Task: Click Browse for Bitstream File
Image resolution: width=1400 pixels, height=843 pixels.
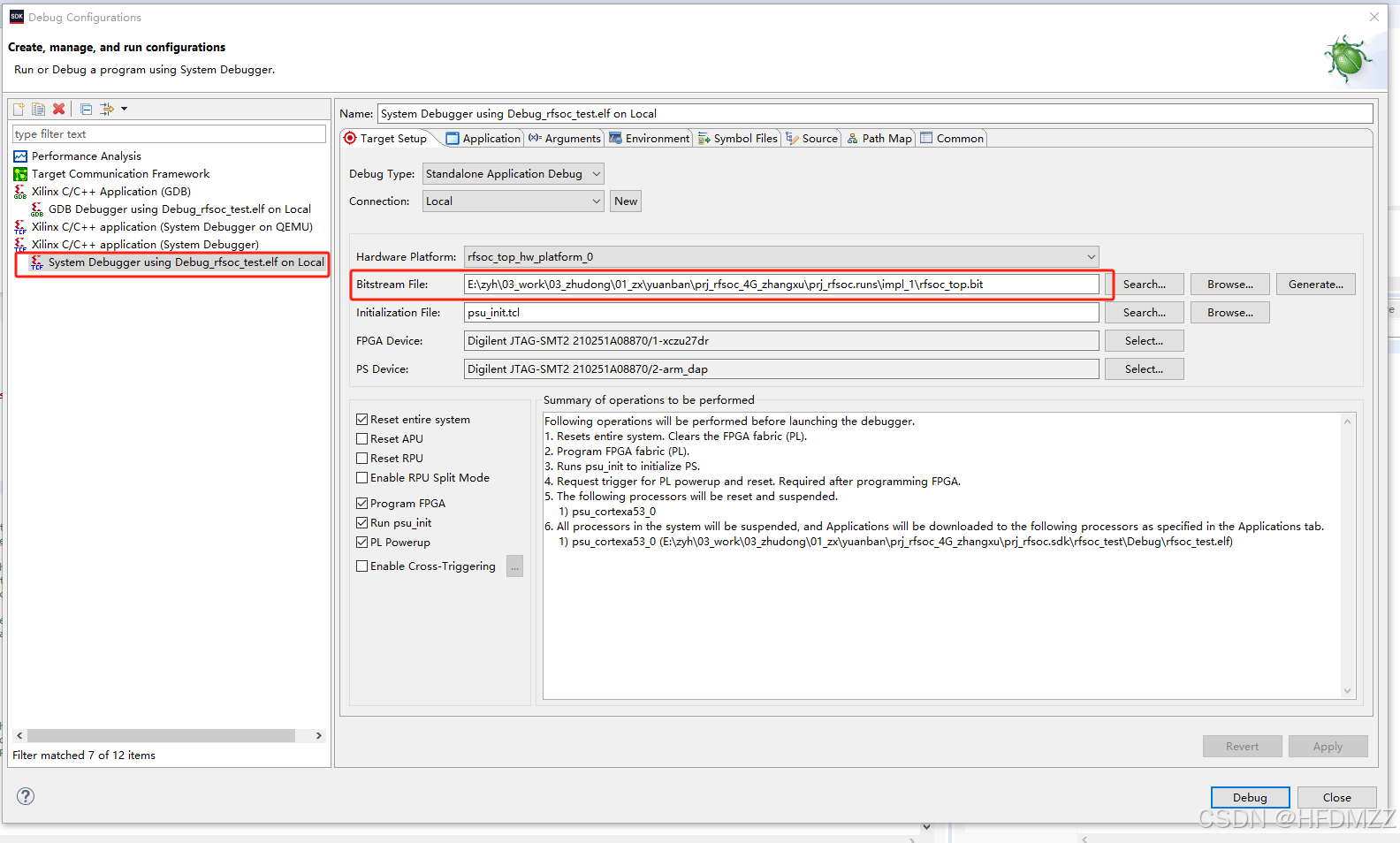Action: 1230,285
